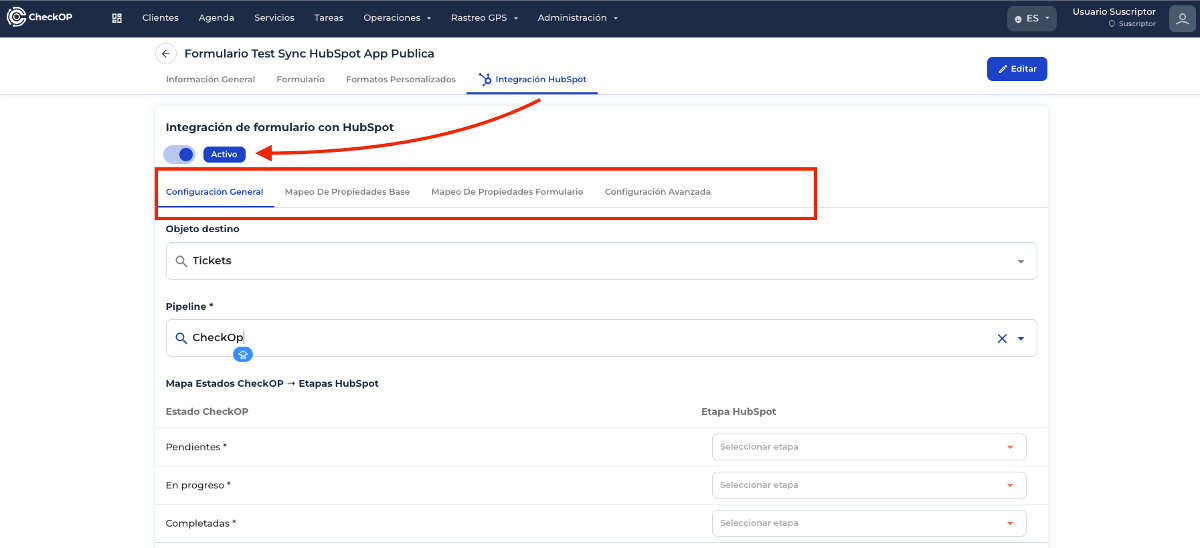Click the search icon in the Pipeline field
The height and width of the screenshot is (548, 1200).
coord(181,338)
